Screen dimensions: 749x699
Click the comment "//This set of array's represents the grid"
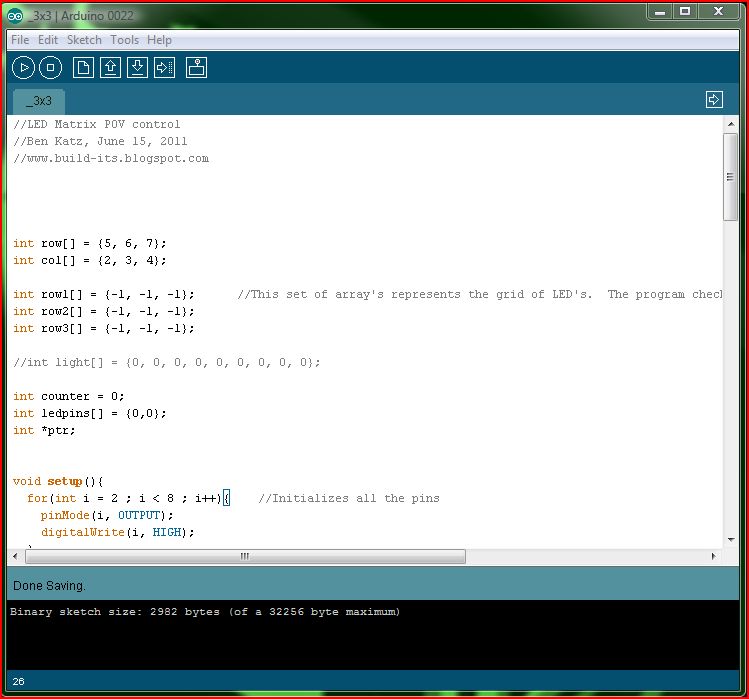(382, 294)
